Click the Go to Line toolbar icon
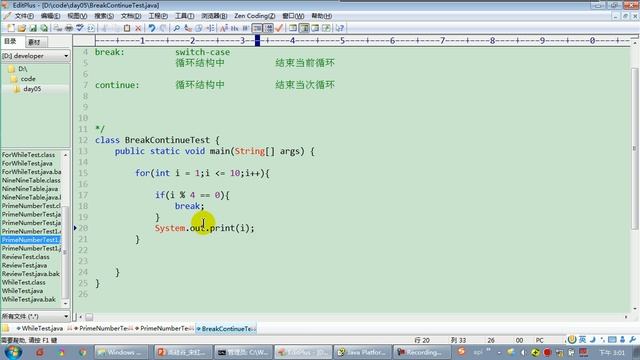Viewport: 640px width, 360px height. [210, 28]
